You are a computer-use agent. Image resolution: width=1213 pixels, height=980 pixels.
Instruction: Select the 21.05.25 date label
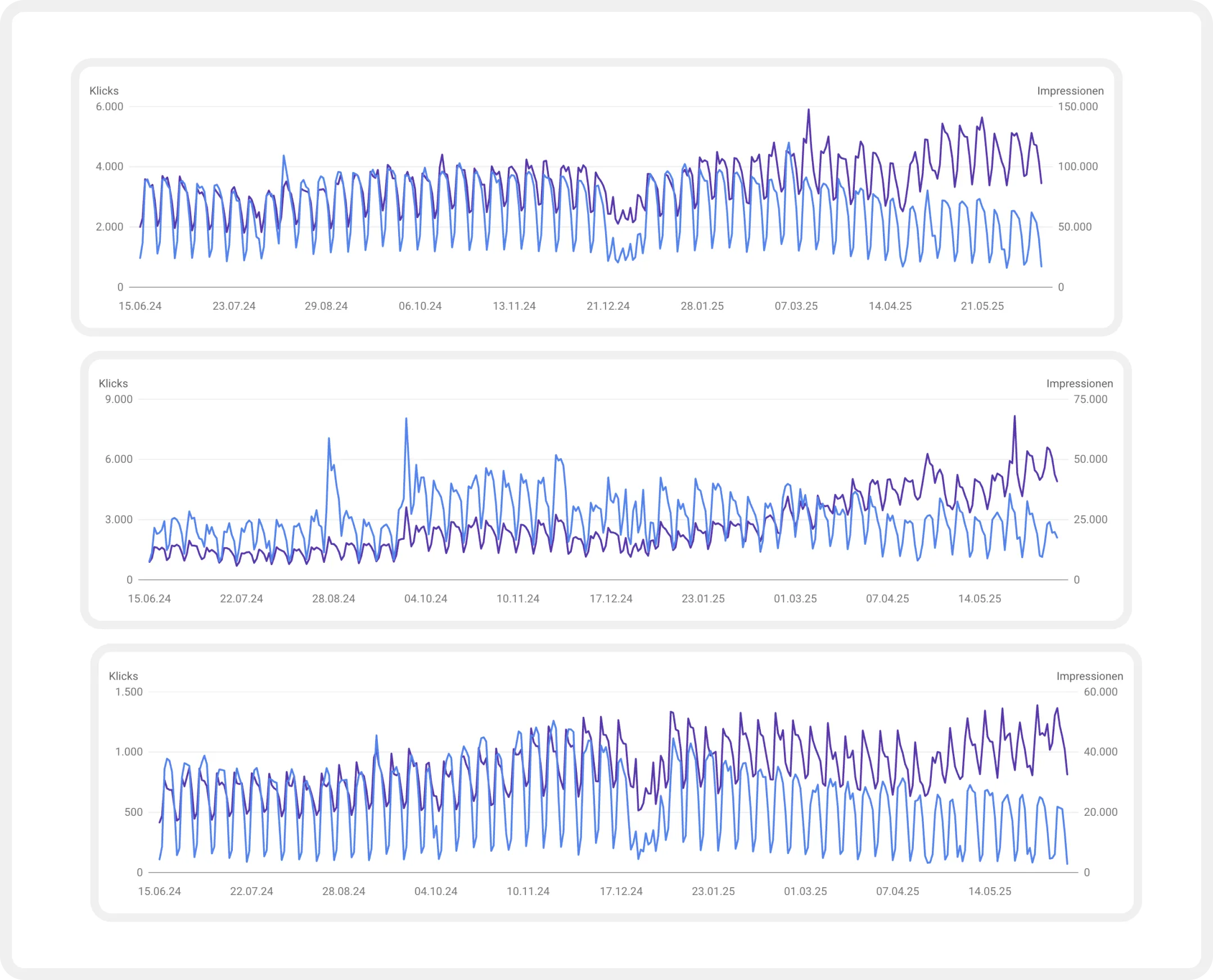coord(982,306)
